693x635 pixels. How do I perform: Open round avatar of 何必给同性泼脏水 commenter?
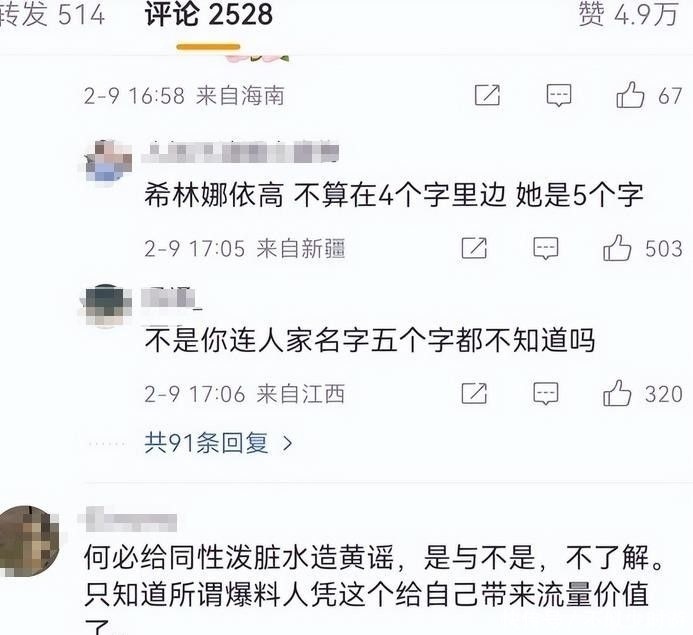[x=29, y=541]
